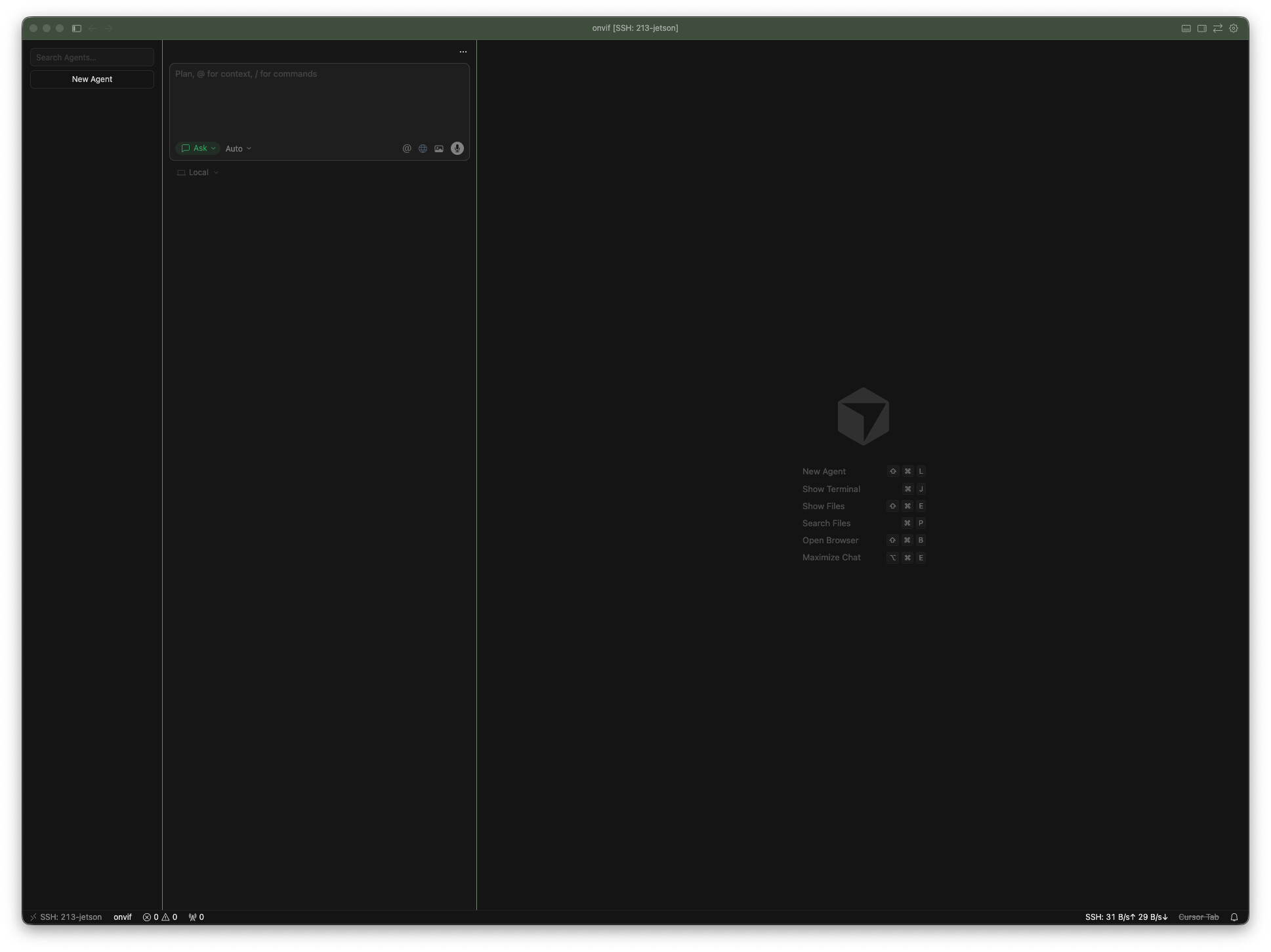Show errors via the error count indicator
This screenshot has width=1271, height=952.
[x=151, y=917]
